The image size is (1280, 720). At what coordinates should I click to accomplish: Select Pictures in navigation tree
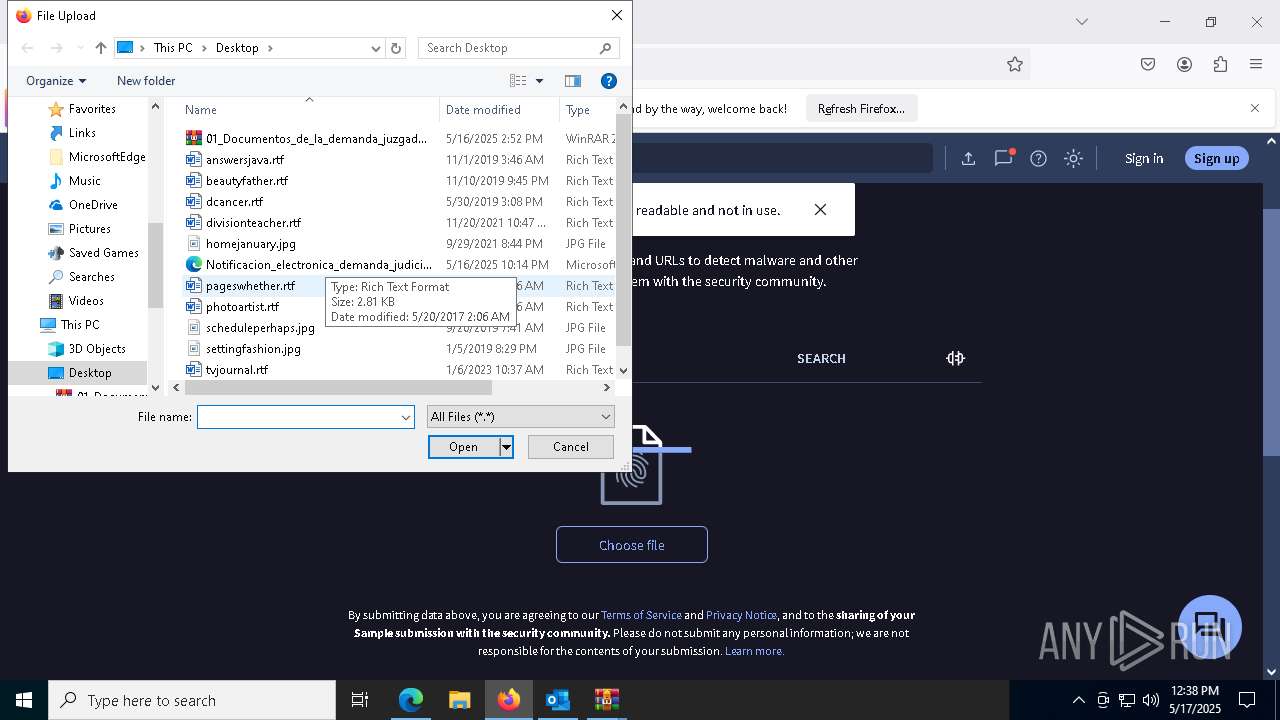pyautogui.click(x=89, y=229)
